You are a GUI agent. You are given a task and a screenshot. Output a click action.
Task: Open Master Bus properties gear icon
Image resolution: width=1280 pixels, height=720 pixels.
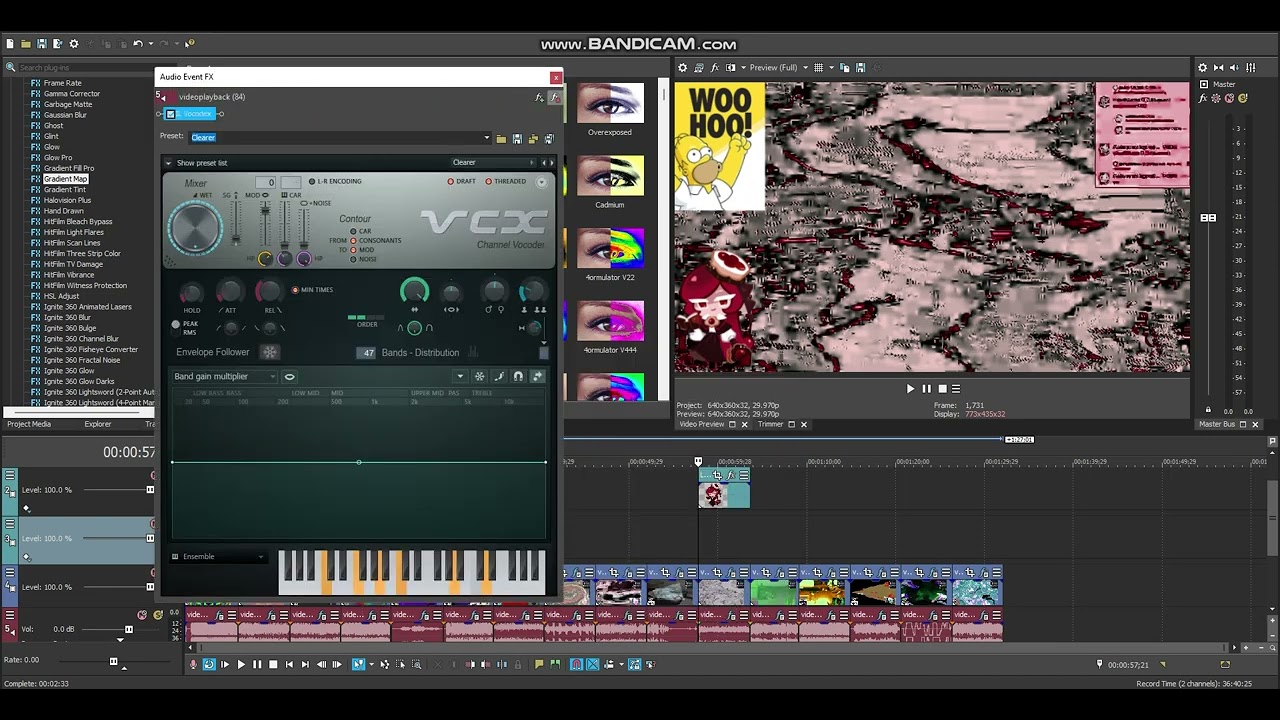coord(1203,68)
